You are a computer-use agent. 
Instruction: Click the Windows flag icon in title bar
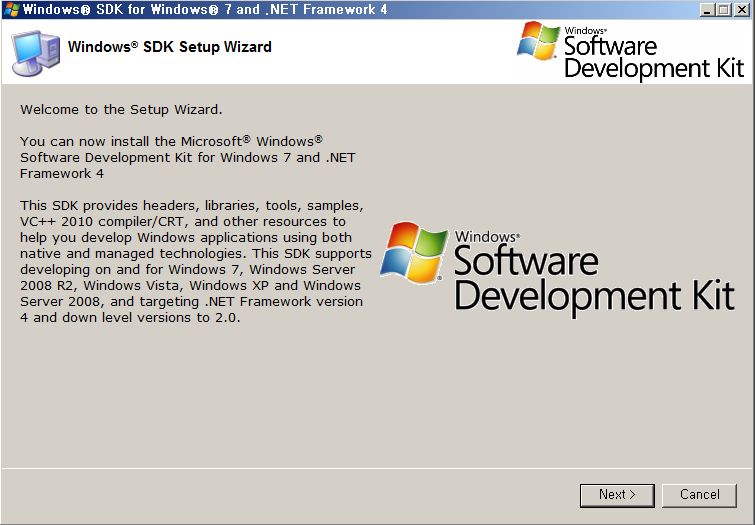click(x=12, y=9)
